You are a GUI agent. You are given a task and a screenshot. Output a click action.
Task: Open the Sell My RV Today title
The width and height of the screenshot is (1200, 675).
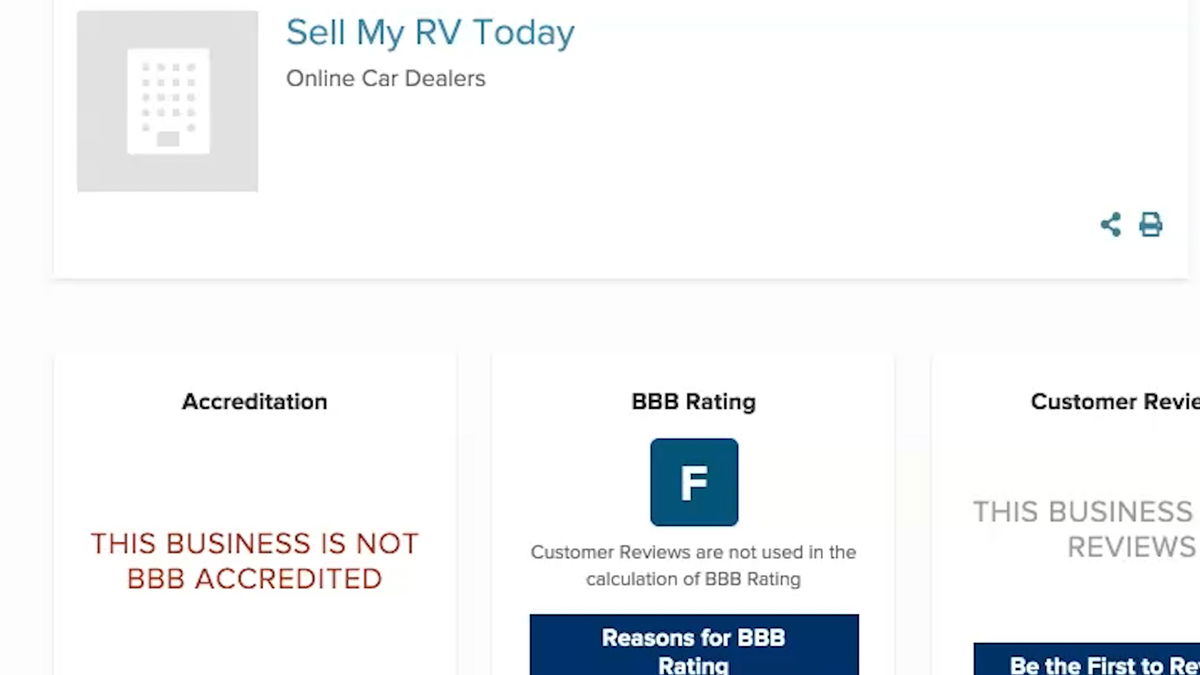[x=430, y=33]
